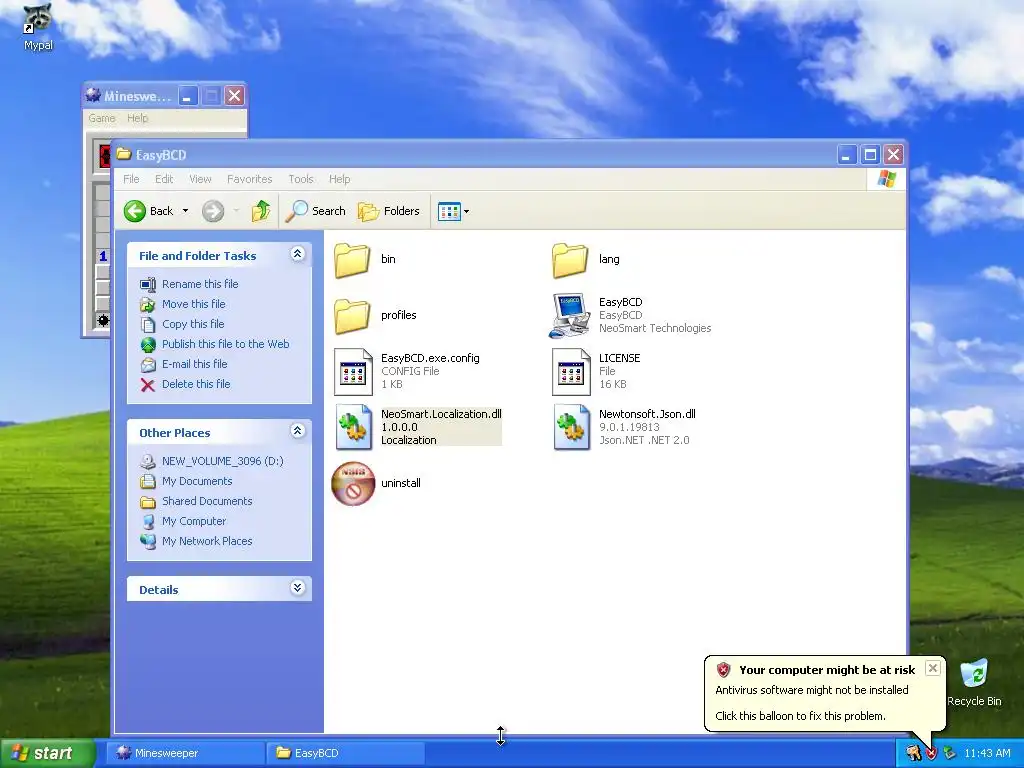Open the Back history dropdown arrow
This screenshot has width=1024, height=768.
(185, 211)
